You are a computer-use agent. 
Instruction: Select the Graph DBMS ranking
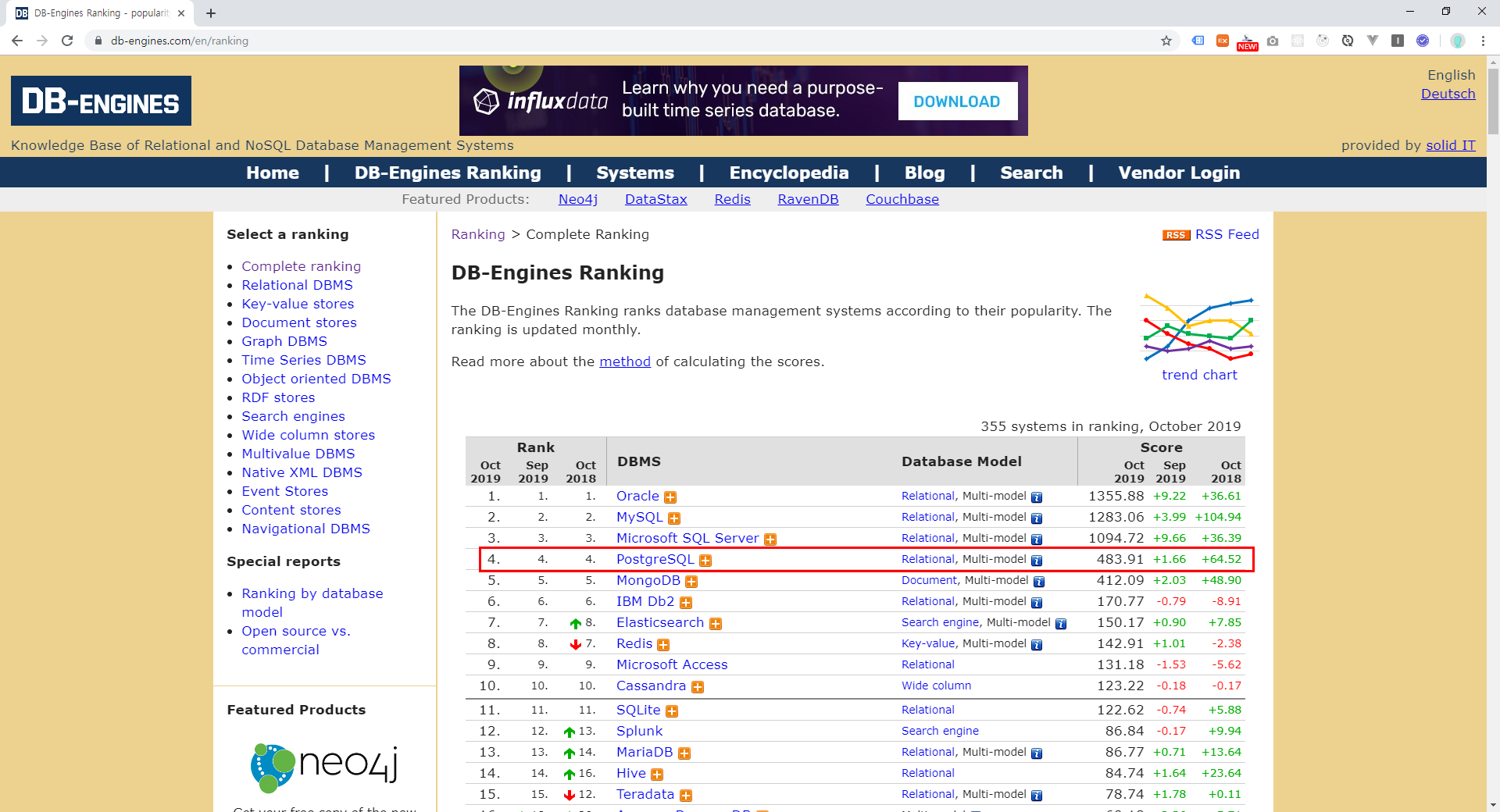284,341
